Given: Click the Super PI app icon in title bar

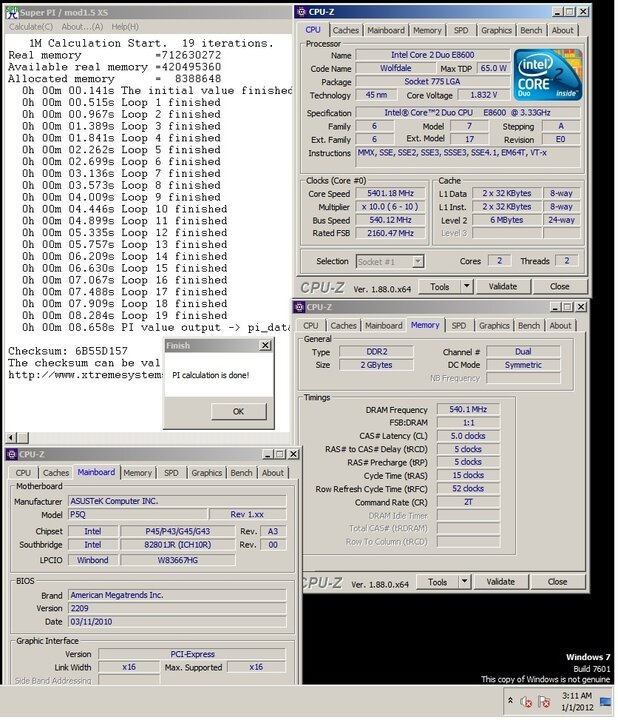Looking at the screenshot, I should point(12,13).
